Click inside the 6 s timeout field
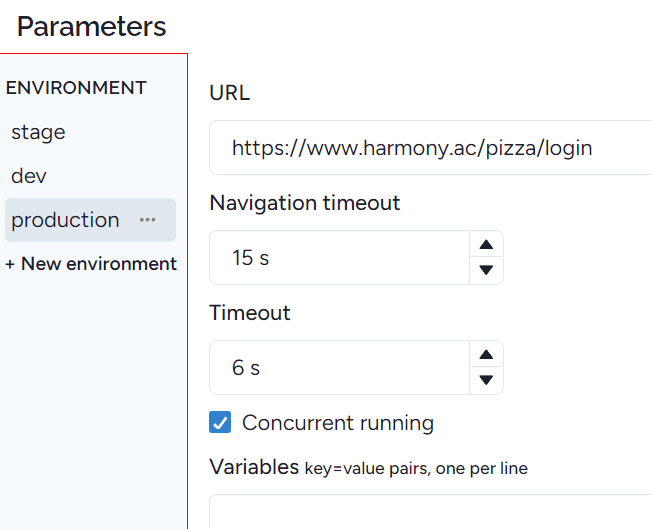652x529 pixels. (340, 367)
